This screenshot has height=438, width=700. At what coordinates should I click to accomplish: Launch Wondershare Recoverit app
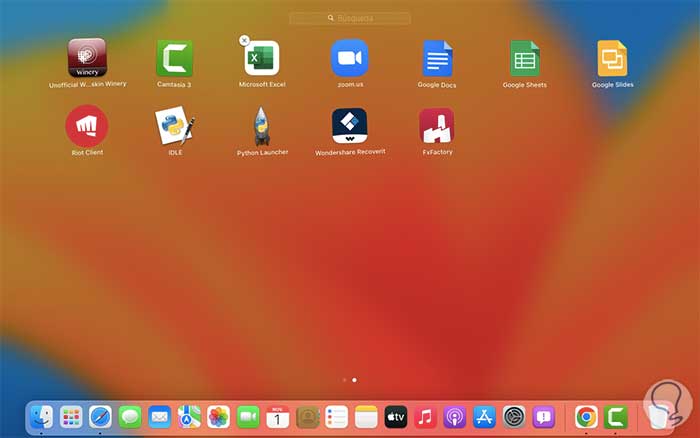click(x=350, y=126)
